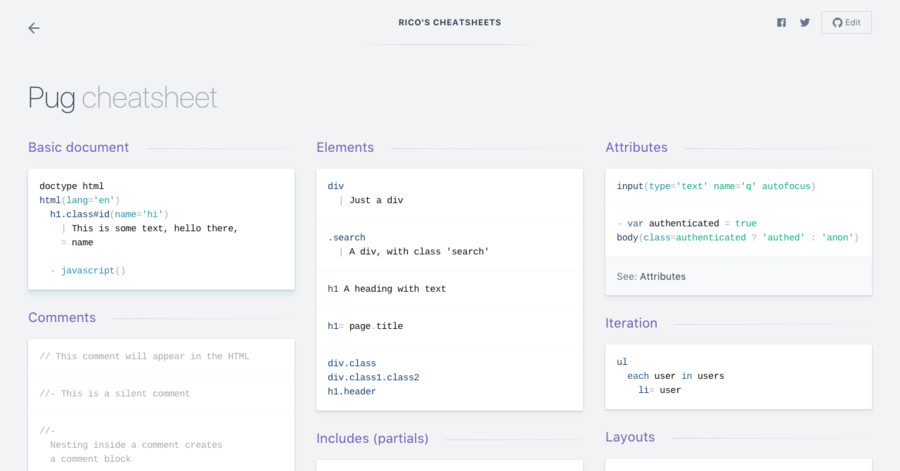Open the Iteration section heading
This screenshot has width=900, height=471.
point(631,323)
